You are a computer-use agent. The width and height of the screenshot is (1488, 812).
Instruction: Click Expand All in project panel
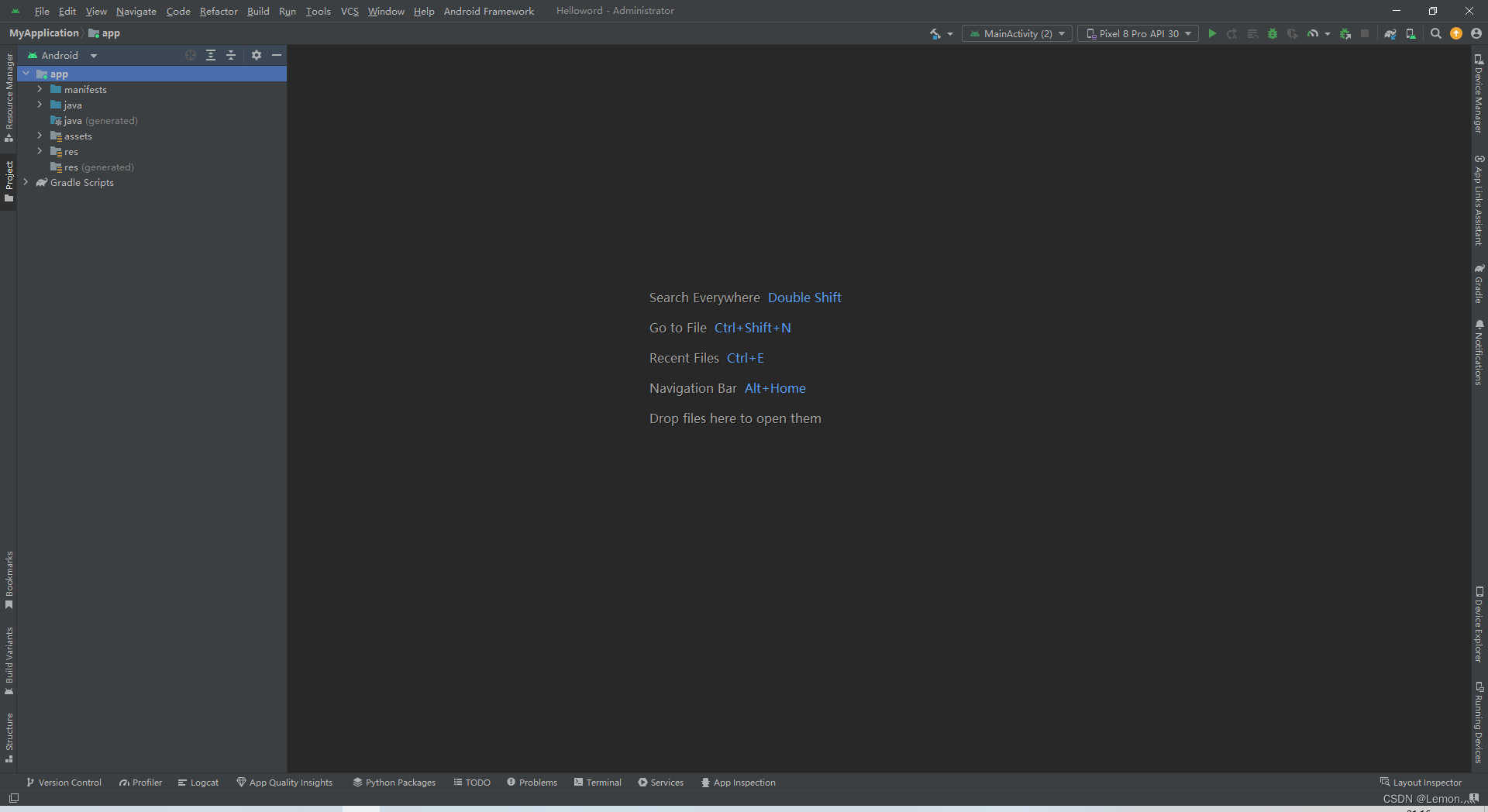pos(211,55)
